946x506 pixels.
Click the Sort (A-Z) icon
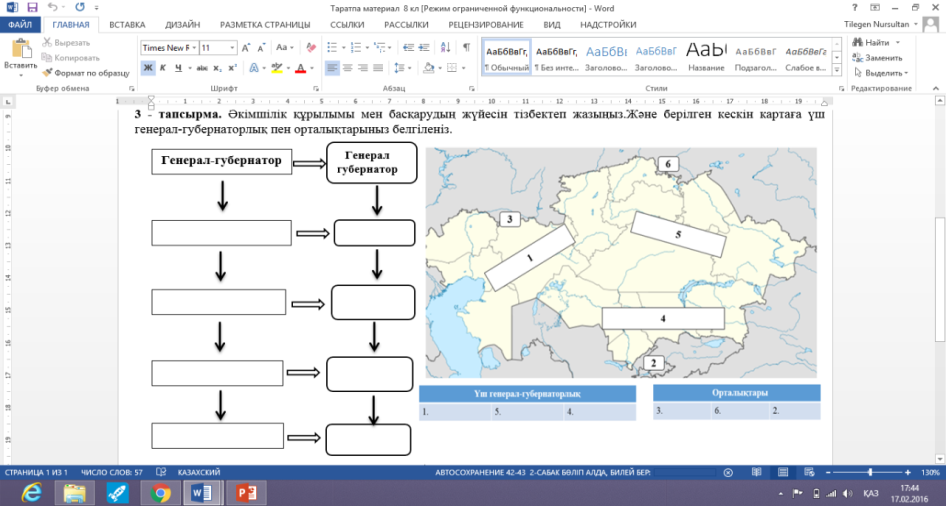pyautogui.click(x=446, y=48)
